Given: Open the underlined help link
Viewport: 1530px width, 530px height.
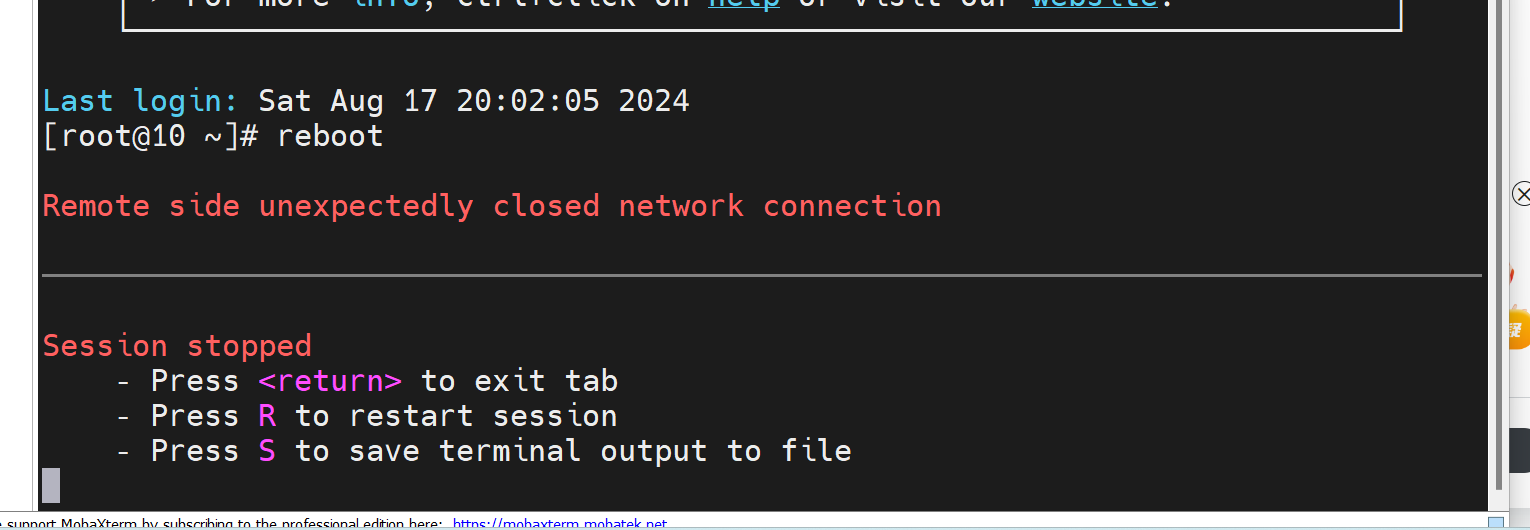Looking at the screenshot, I should pos(743,3).
